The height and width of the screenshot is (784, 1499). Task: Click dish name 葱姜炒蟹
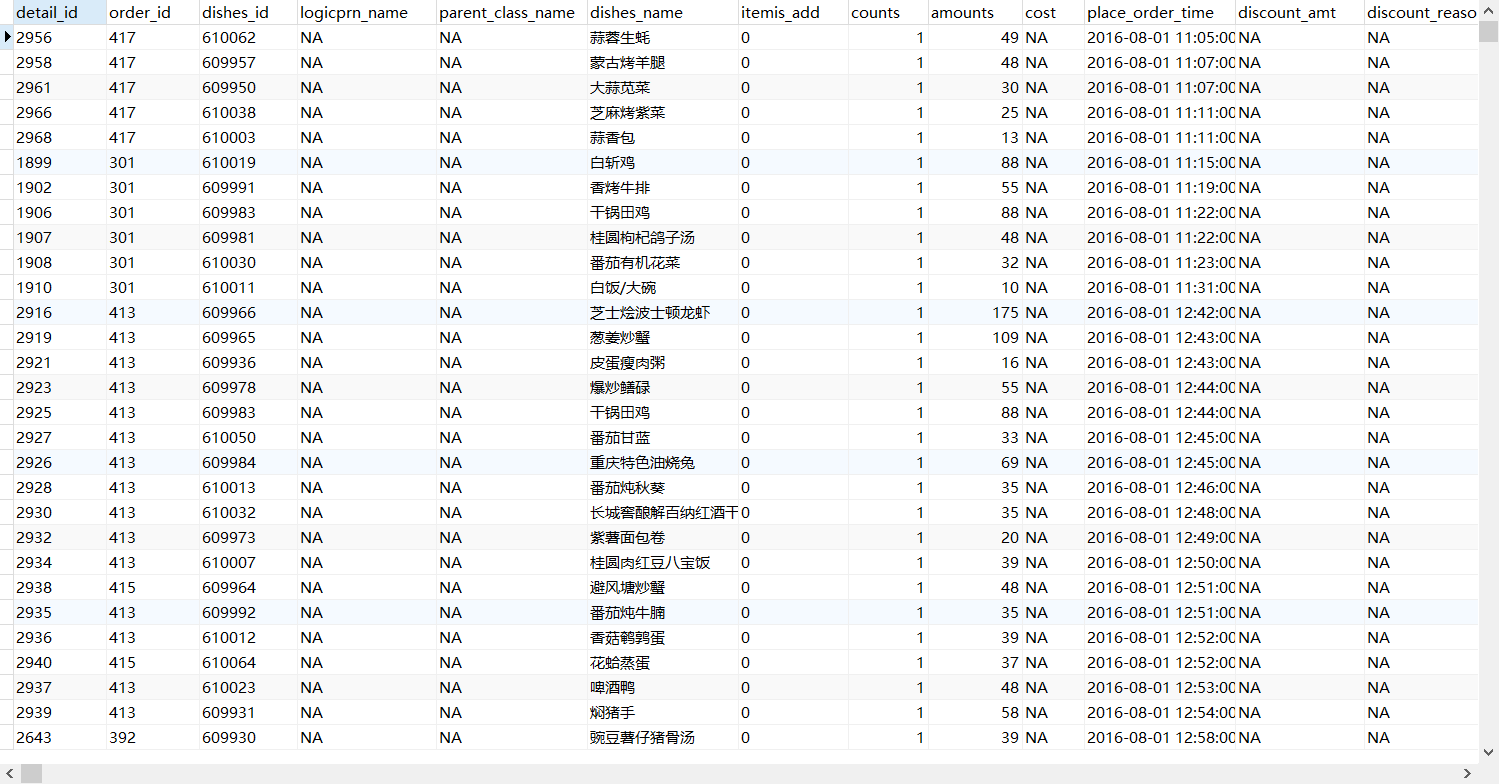pyautogui.click(x=620, y=337)
